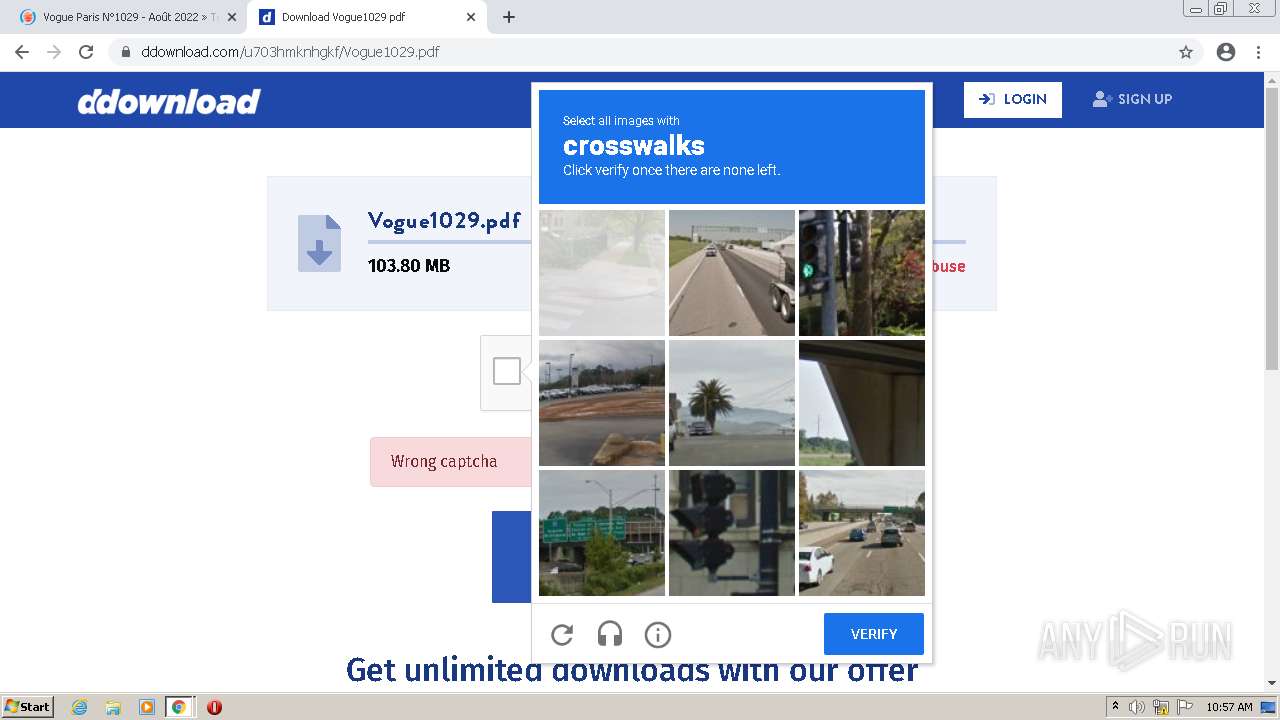Click the 103.80 MB file size

pyautogui.click(x=409, y=266)
